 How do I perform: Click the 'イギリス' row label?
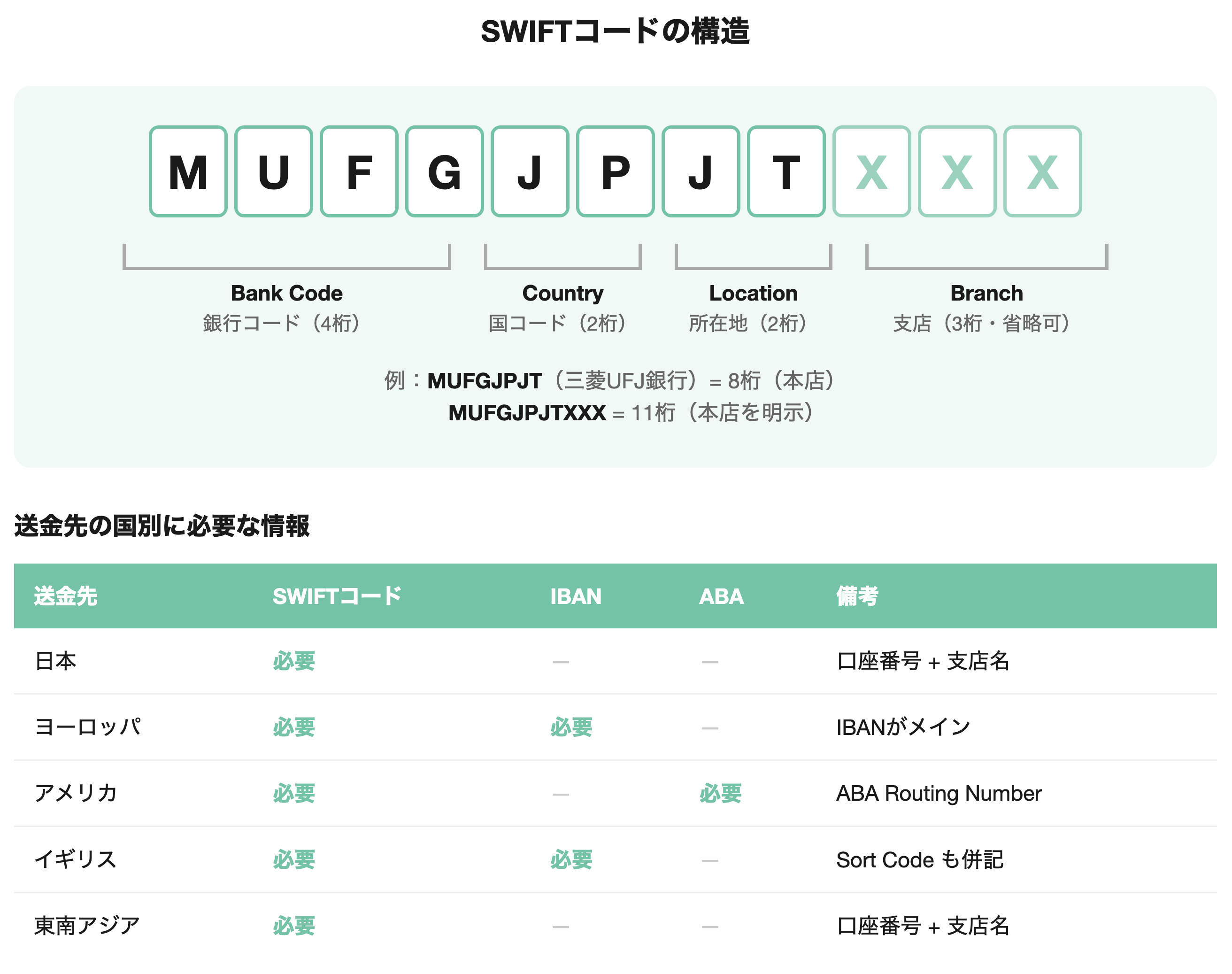(75, 859)
